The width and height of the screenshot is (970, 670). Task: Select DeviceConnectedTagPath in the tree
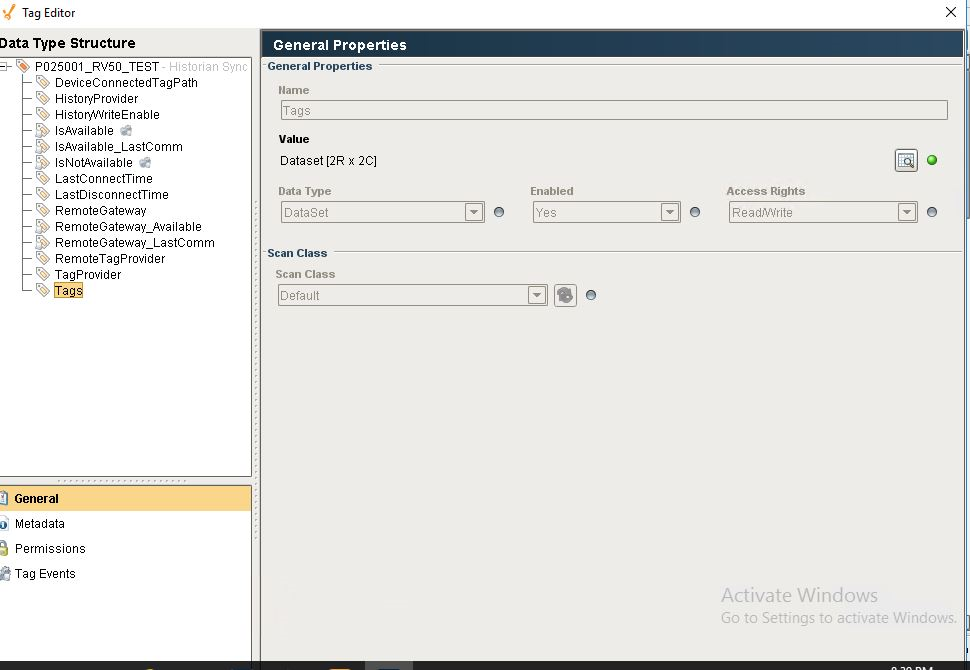126,83
